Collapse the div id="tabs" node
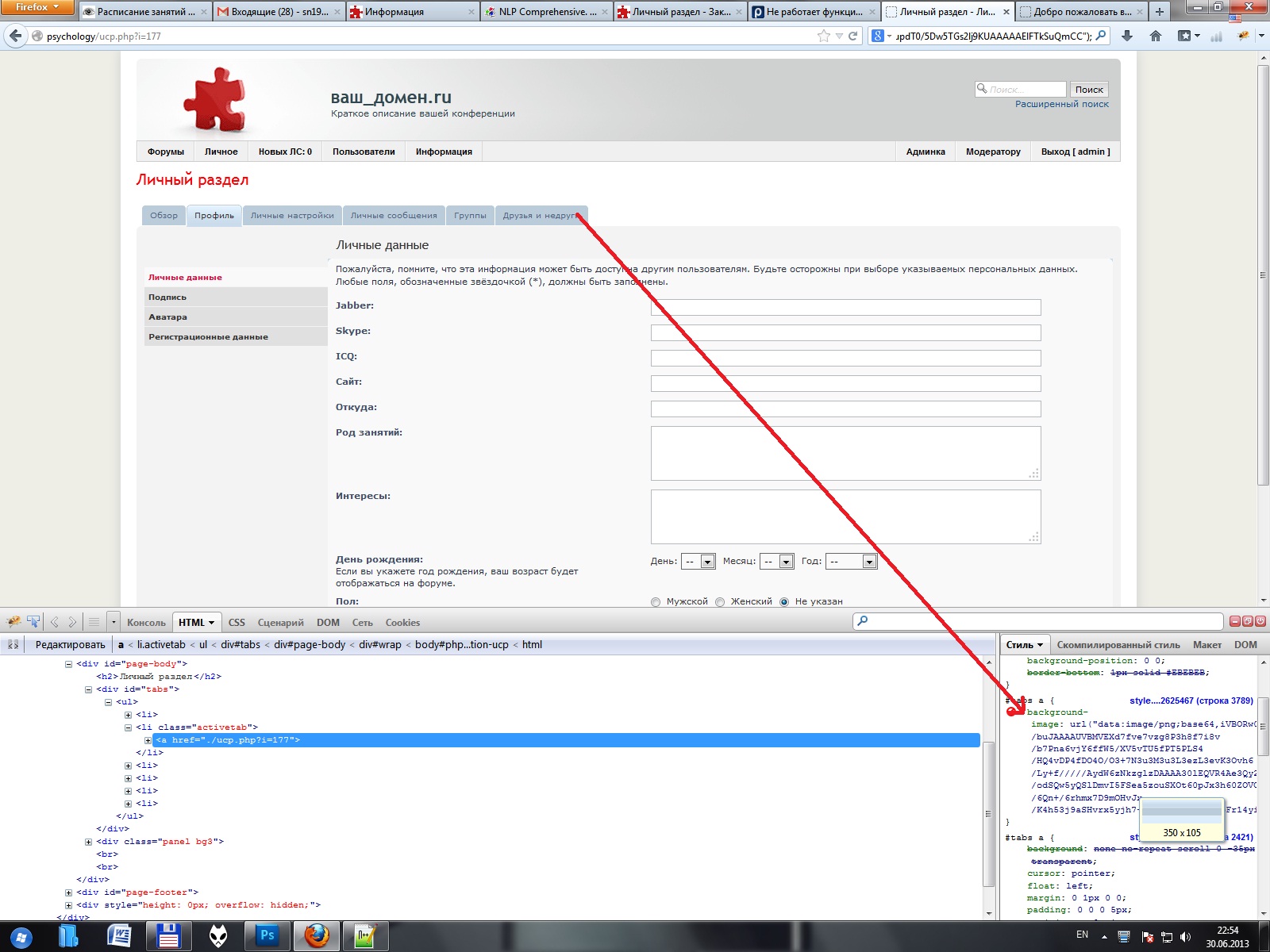 click(x=89, y=689)
